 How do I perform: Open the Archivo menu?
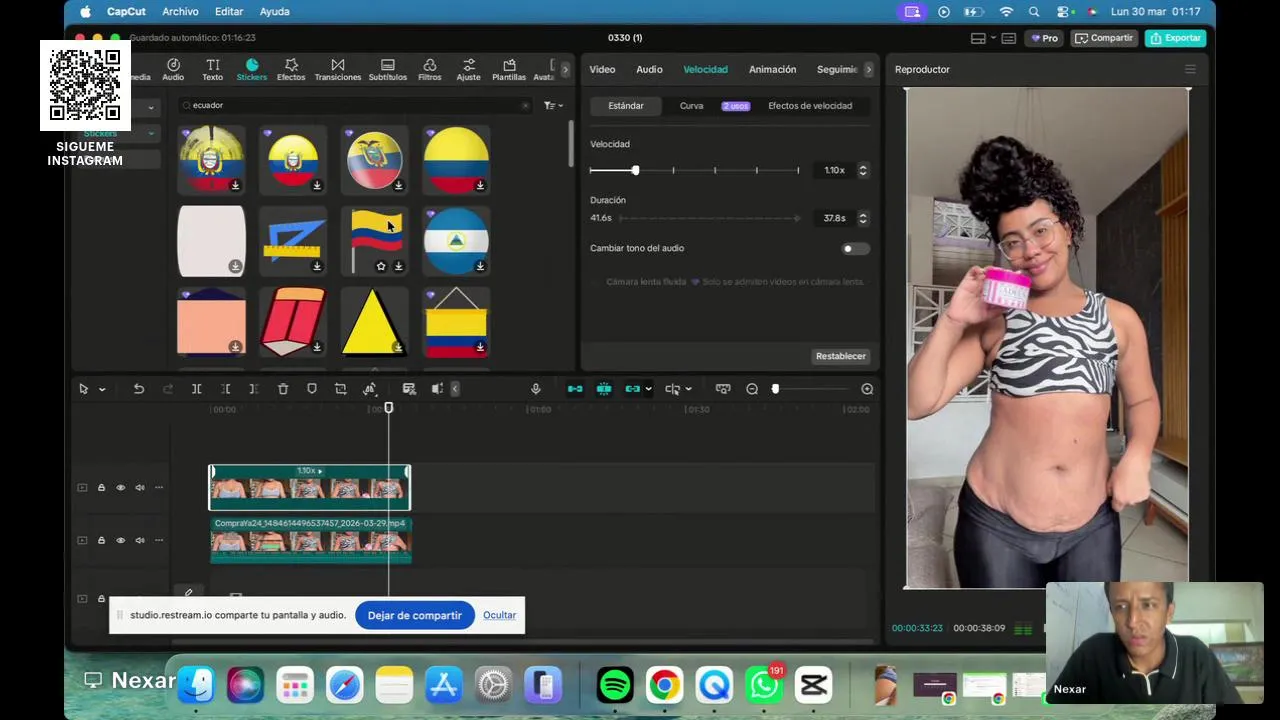coord(180,11)
